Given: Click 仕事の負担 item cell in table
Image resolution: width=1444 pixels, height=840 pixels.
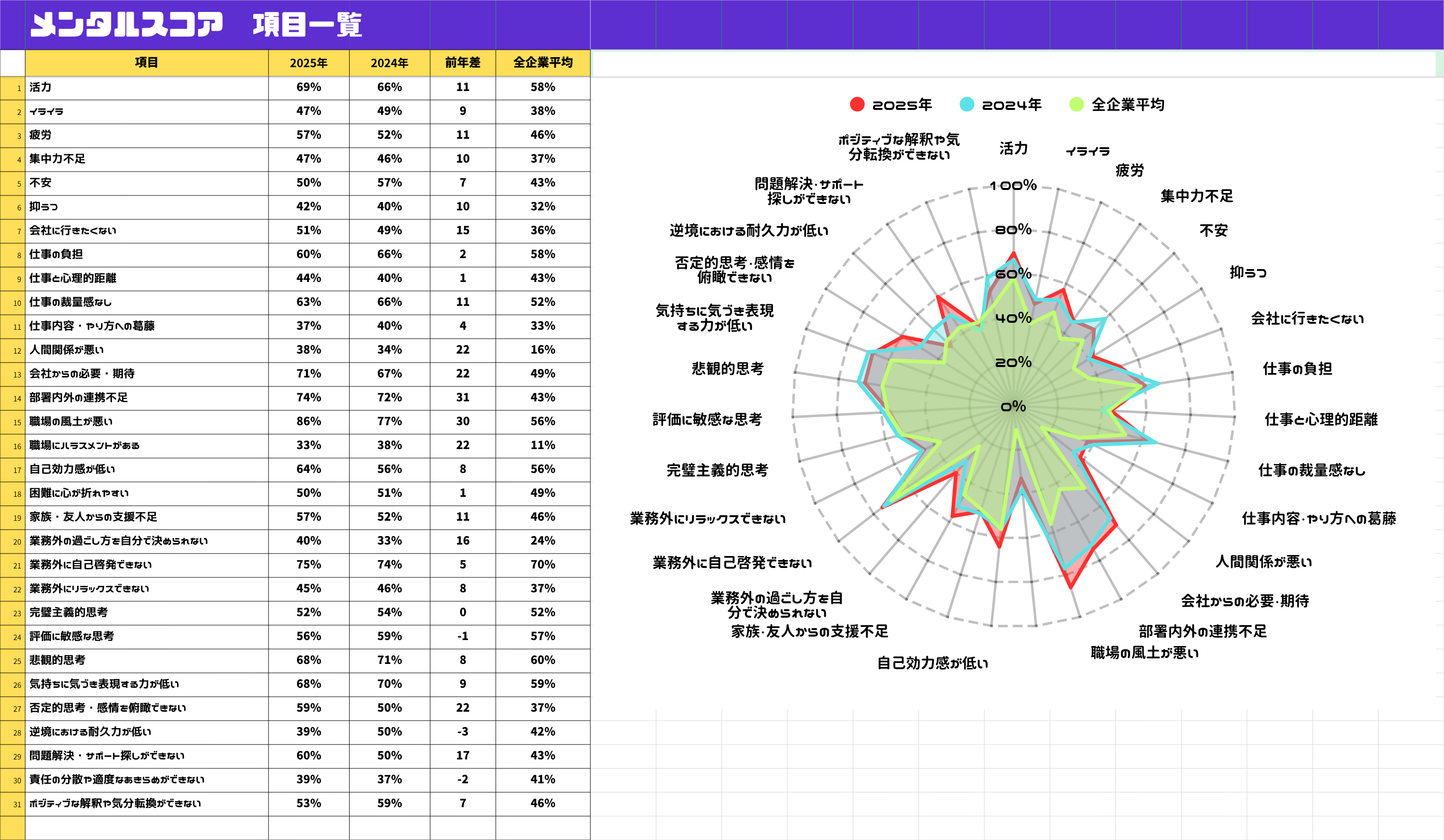Looking at the screenshot, I should (x=147, y=255).
